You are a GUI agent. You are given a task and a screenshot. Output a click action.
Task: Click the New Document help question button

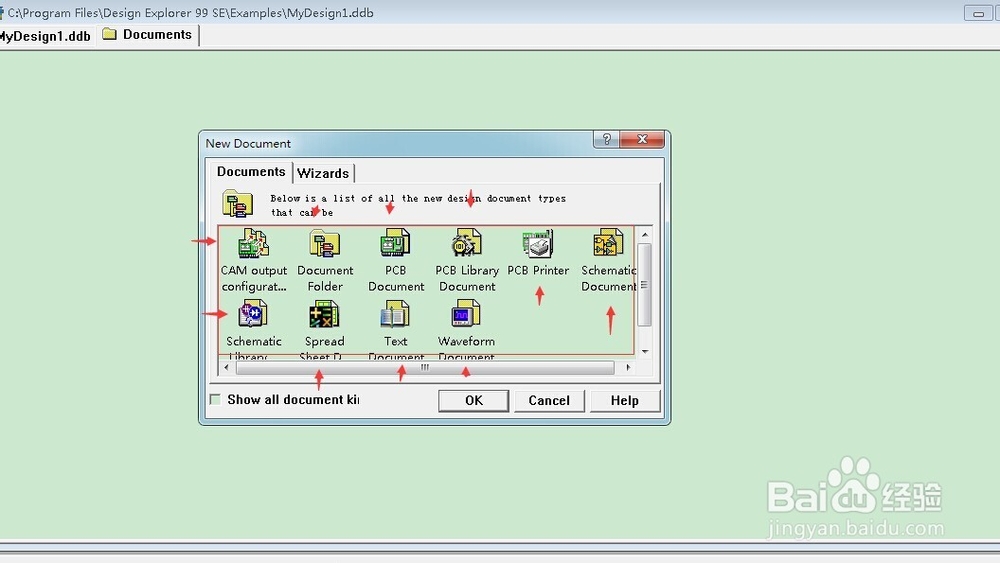[x=607, y=139]
